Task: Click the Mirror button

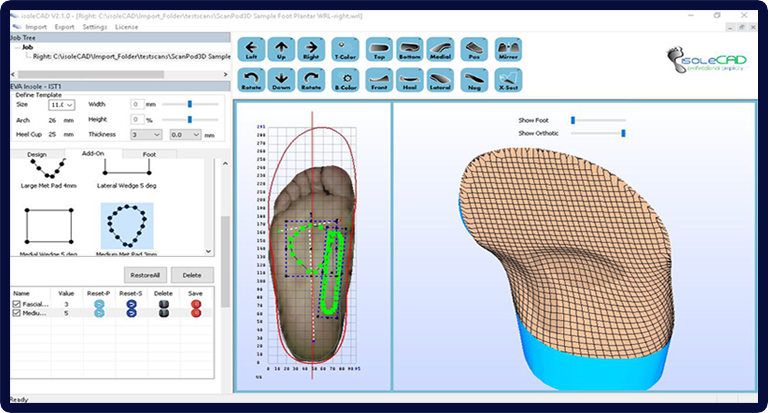Action: point(508,50)
